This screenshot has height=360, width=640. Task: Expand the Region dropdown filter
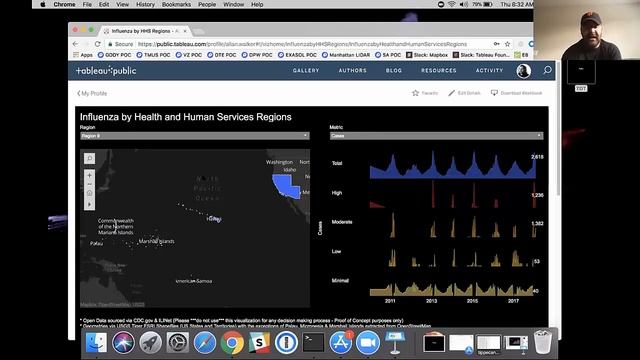(x=195, y=136)
